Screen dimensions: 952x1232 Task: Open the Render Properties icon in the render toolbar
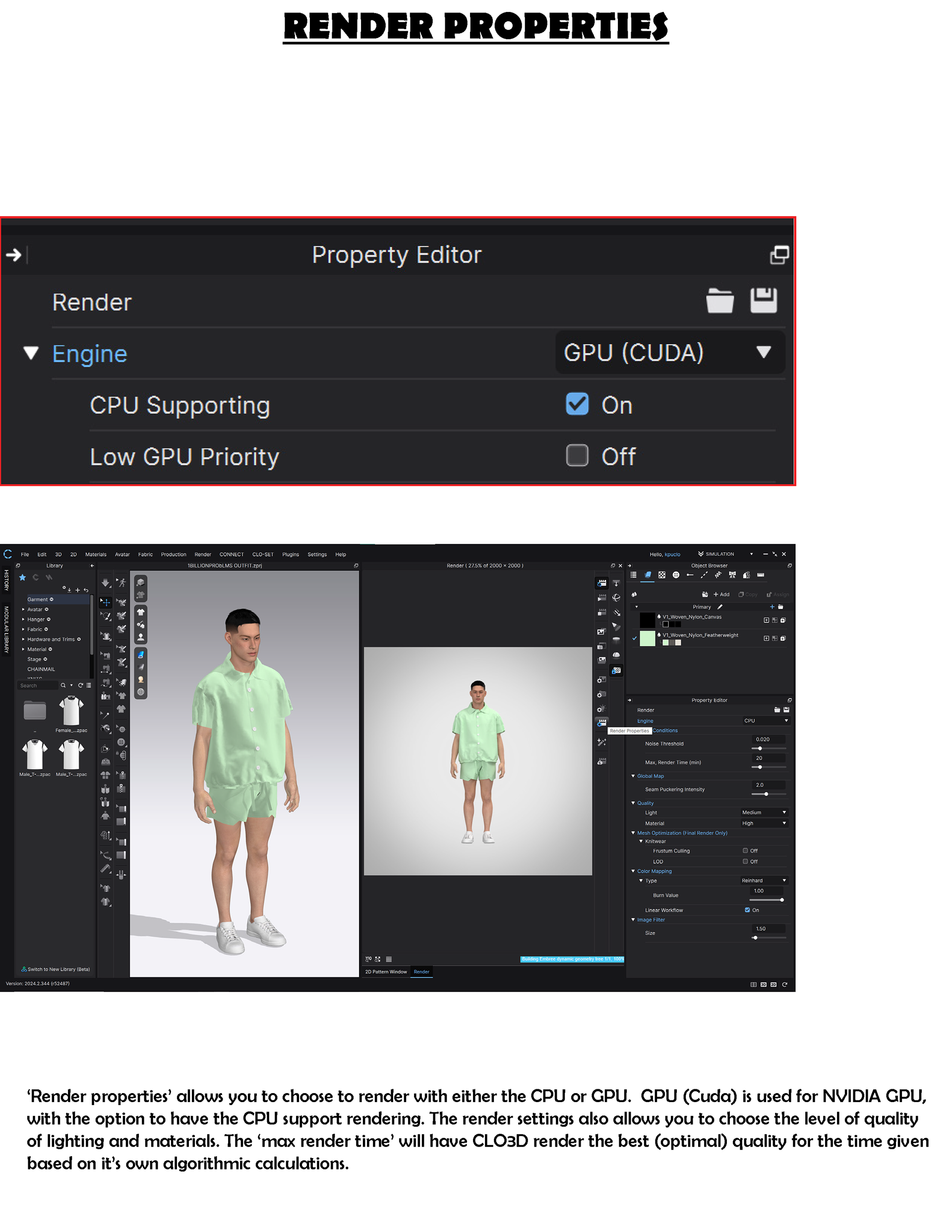pos(601,723)
